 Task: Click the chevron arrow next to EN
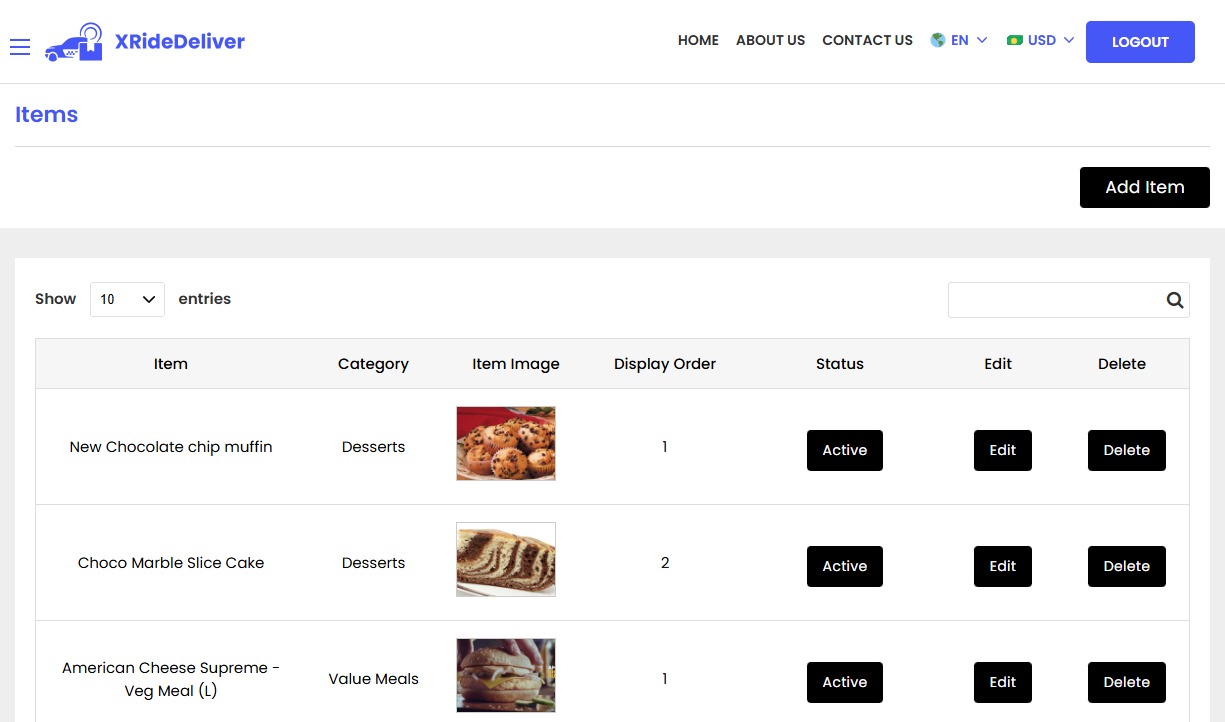(x=981, y=41)
